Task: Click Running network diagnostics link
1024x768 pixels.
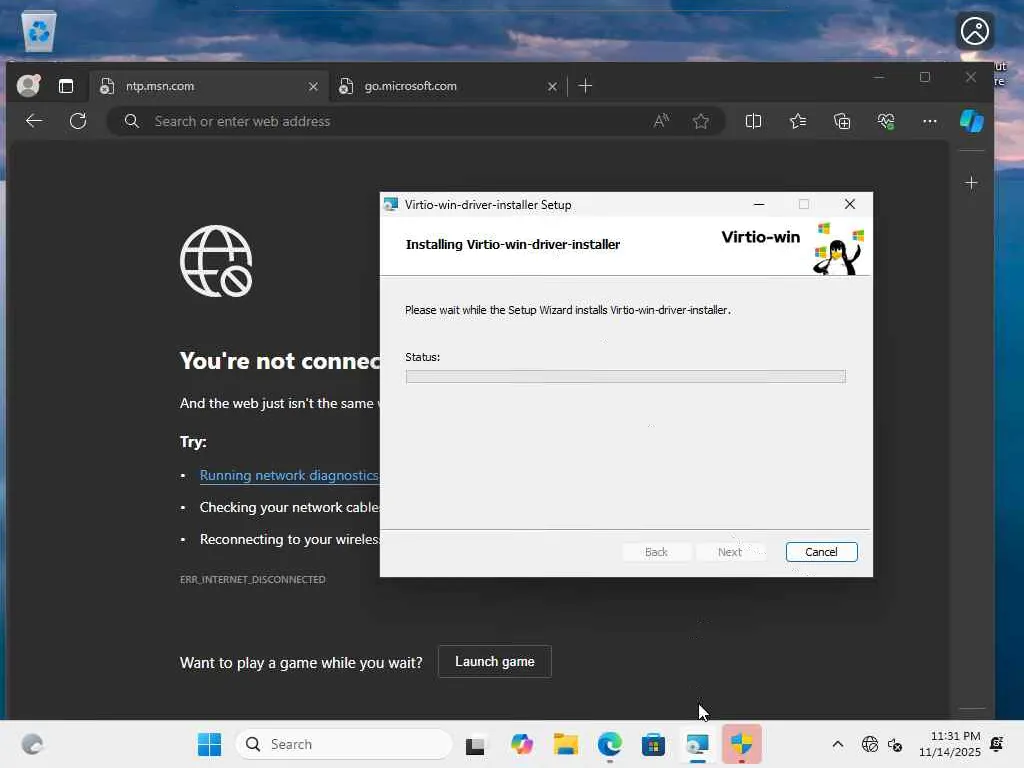Action: point(289,475)
